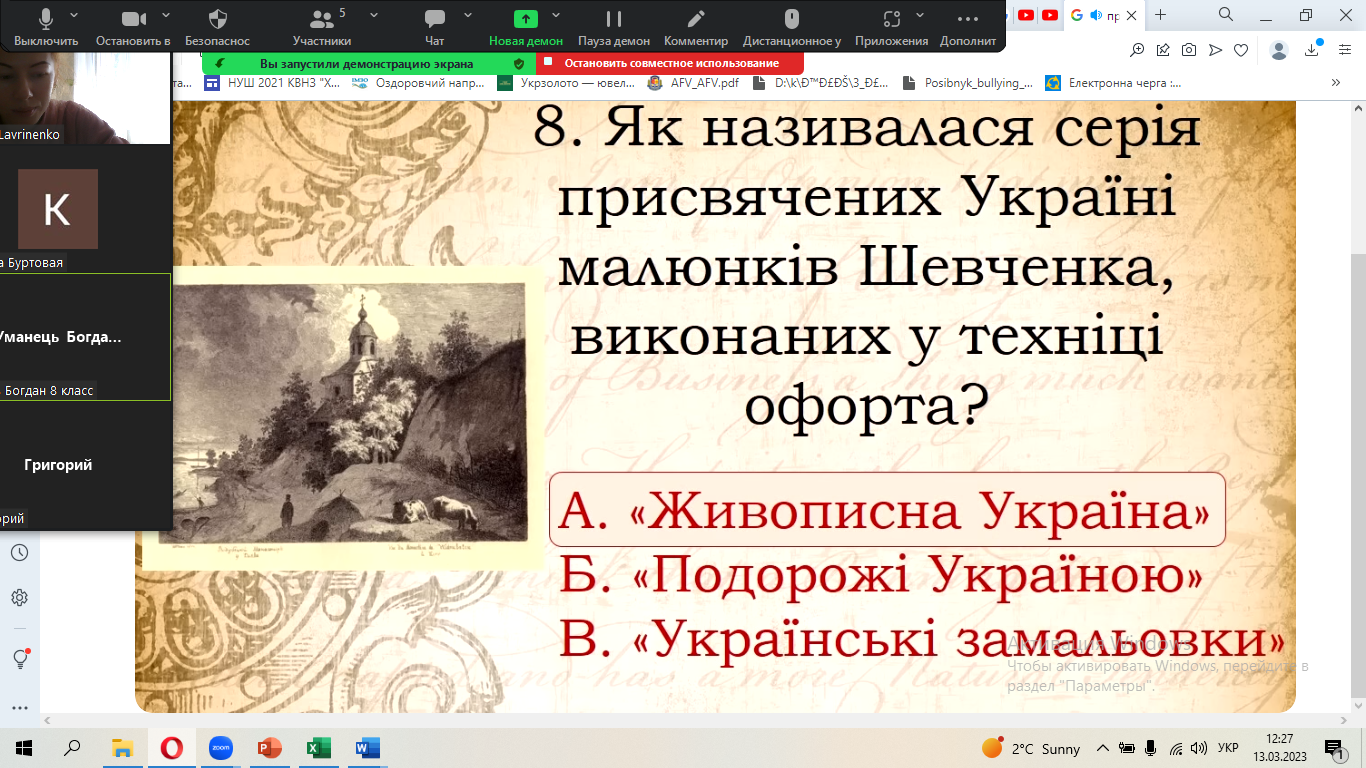Click the Shevchenko etching picture
Screen dimensions: 1366x768
tap(343, 417)
